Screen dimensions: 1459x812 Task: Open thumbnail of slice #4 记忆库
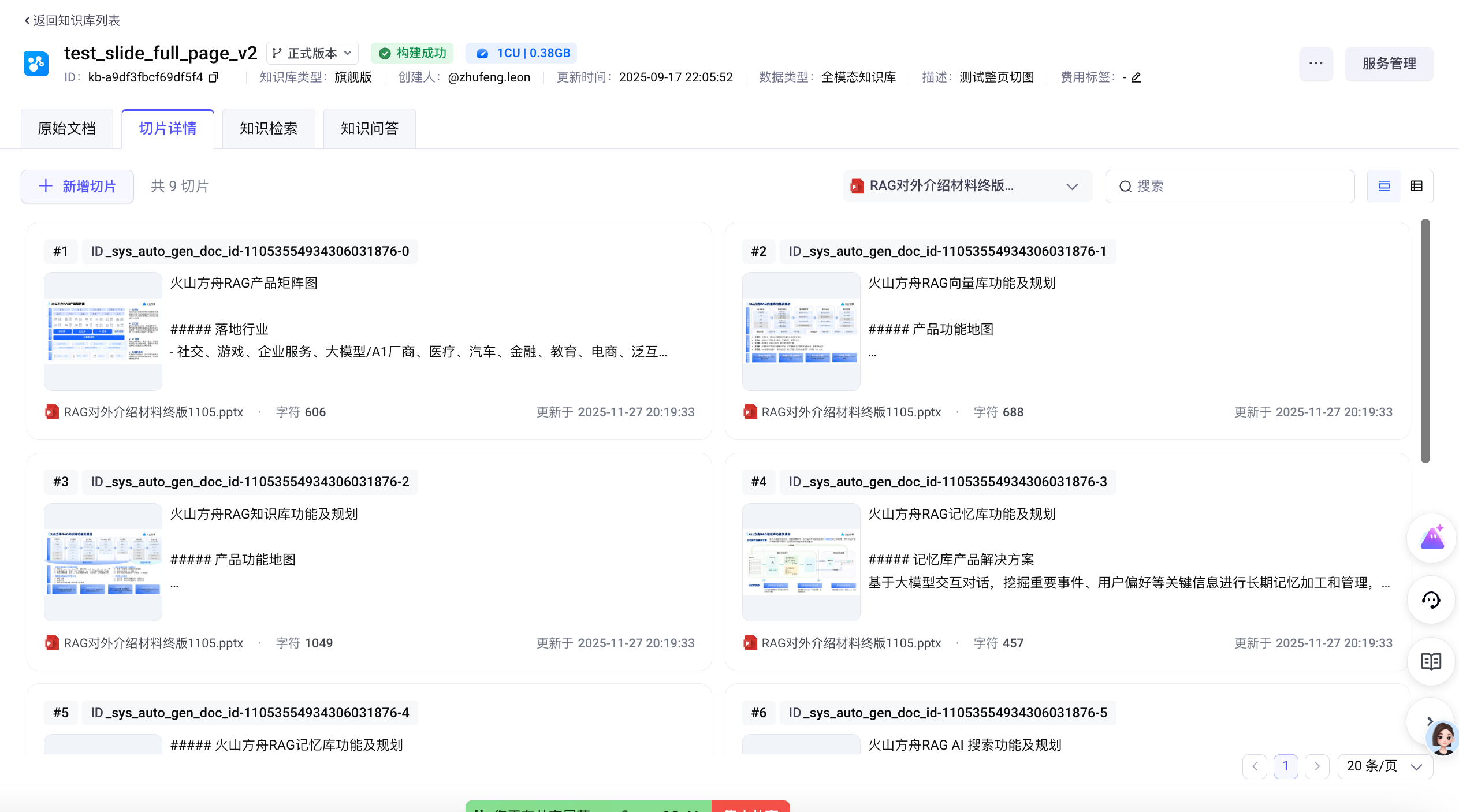[x=801, y=562]
